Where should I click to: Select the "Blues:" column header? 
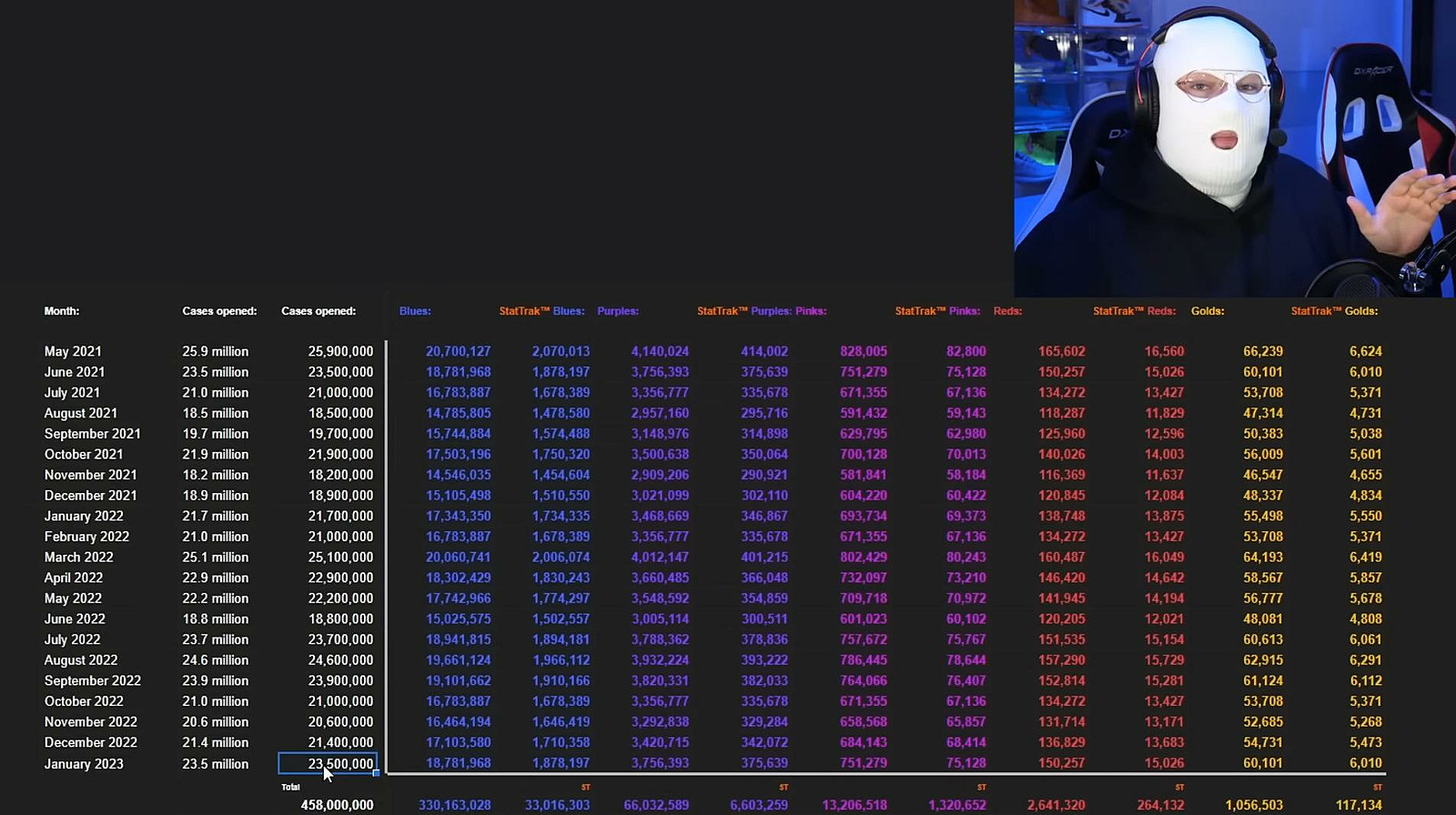click(x=415, y=311)
